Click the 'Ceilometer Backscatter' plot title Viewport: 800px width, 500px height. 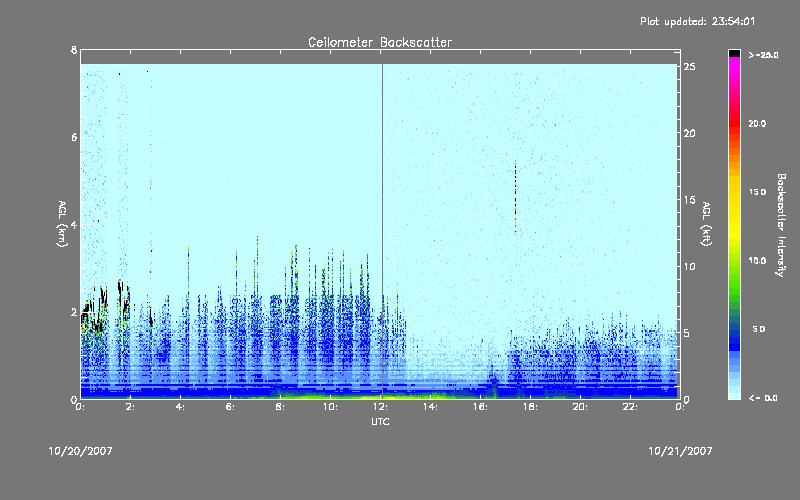click(380, 42)
